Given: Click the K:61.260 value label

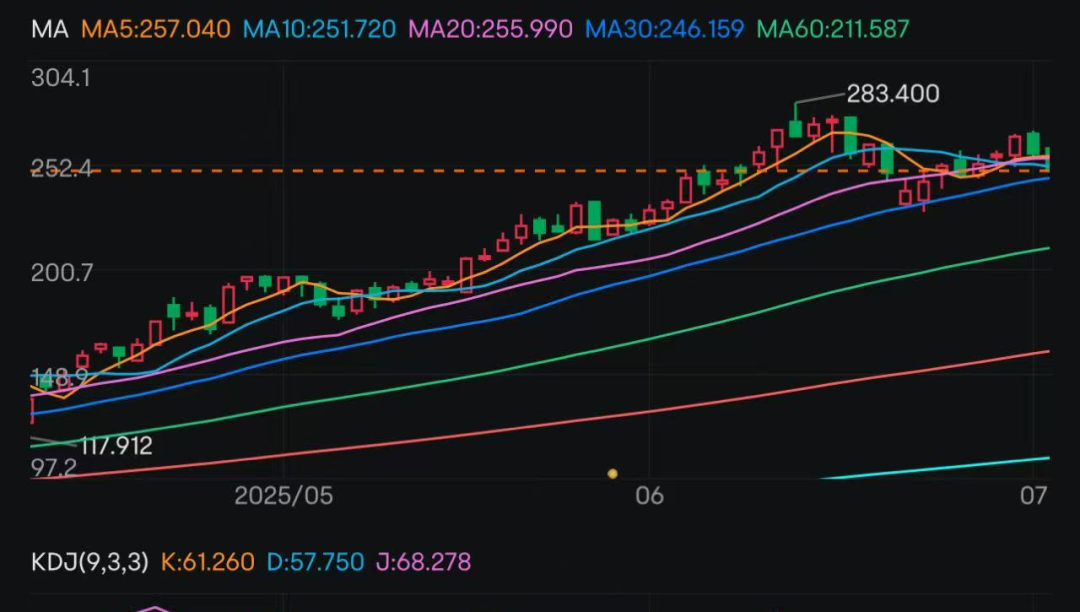Looking at the screenshot, I should point(207,562).
